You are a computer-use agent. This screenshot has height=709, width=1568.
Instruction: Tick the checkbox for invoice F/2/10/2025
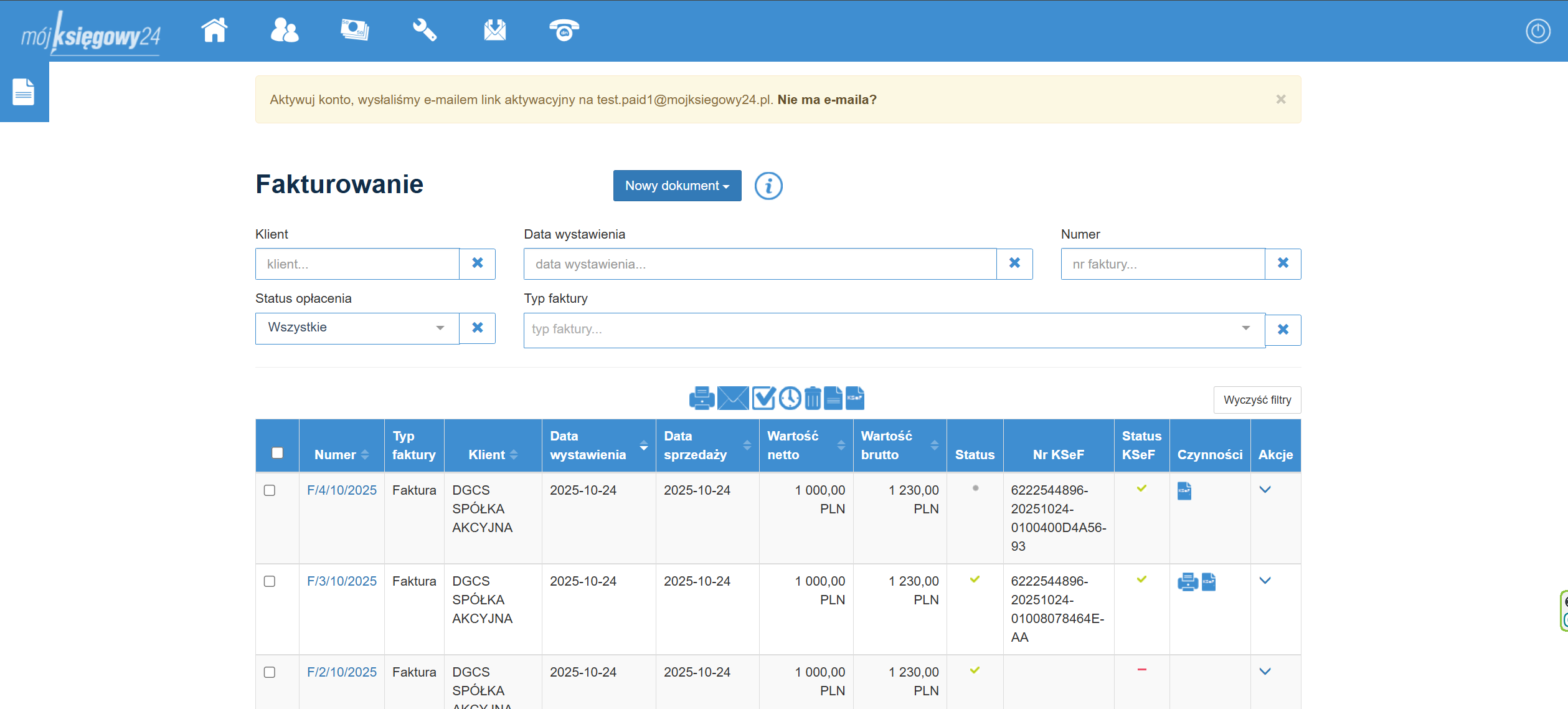pyautogui.click(x=270, y=673)
